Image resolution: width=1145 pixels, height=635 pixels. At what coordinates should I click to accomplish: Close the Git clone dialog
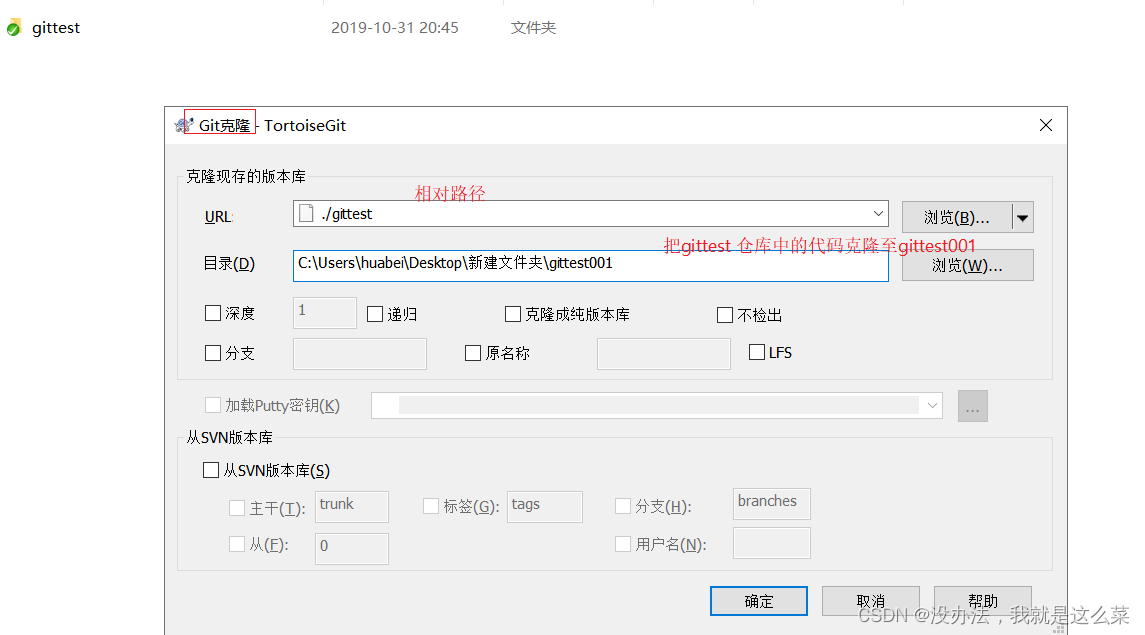[1046, 125]
